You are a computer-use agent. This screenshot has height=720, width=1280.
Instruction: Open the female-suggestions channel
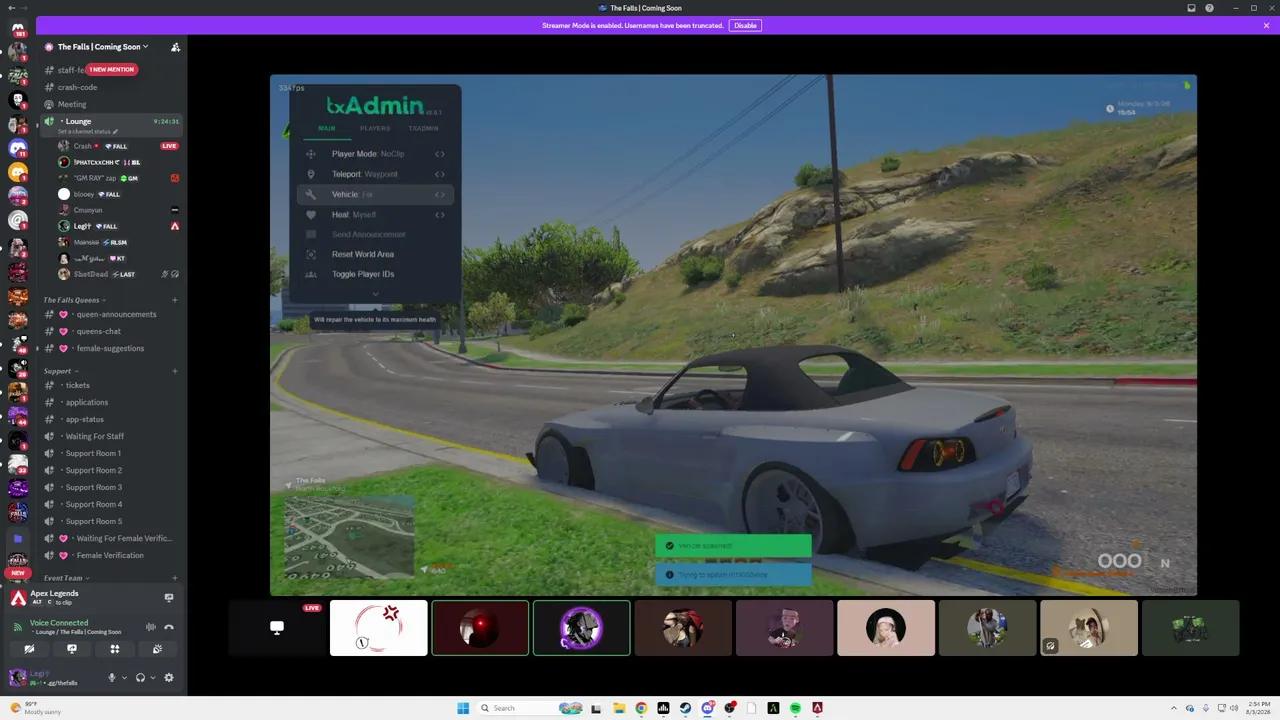click(110, 348)
